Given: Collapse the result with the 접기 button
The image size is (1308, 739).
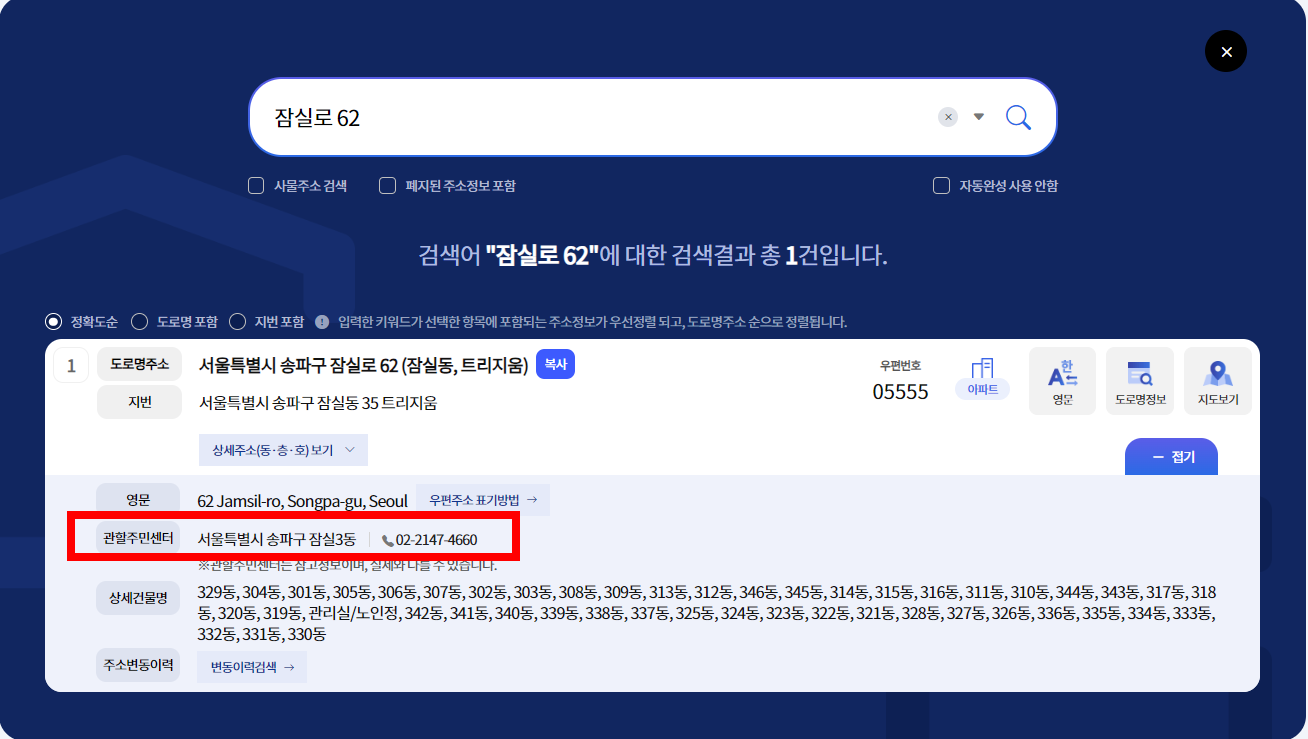Looking at the screenshot, I should (x=1171, y=455).
